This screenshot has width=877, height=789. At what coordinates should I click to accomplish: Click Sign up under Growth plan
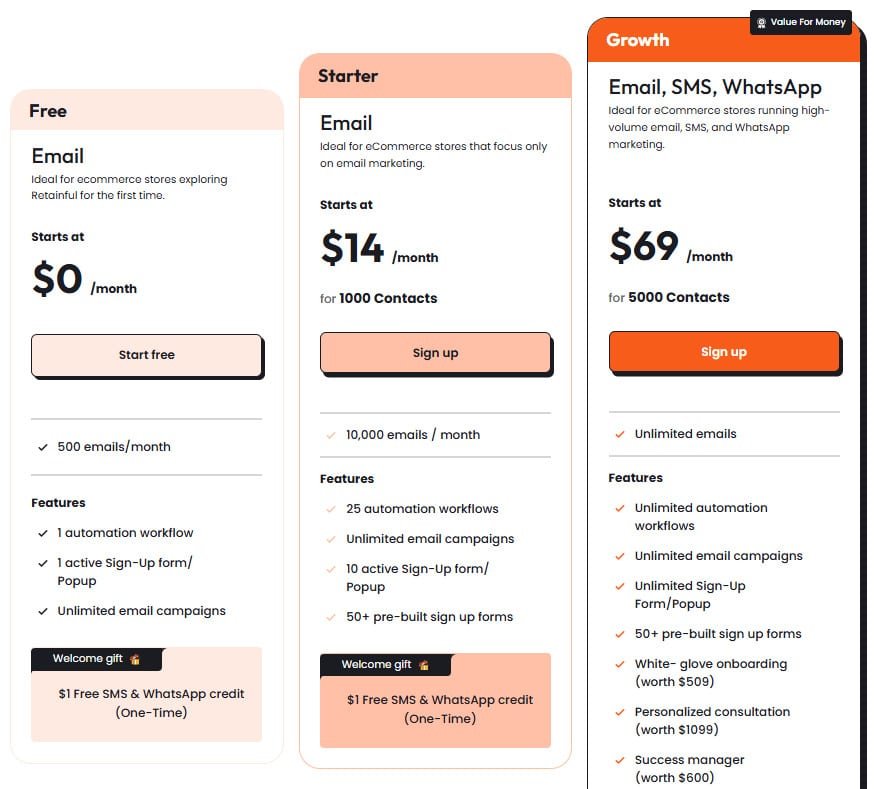click(723, 352)
